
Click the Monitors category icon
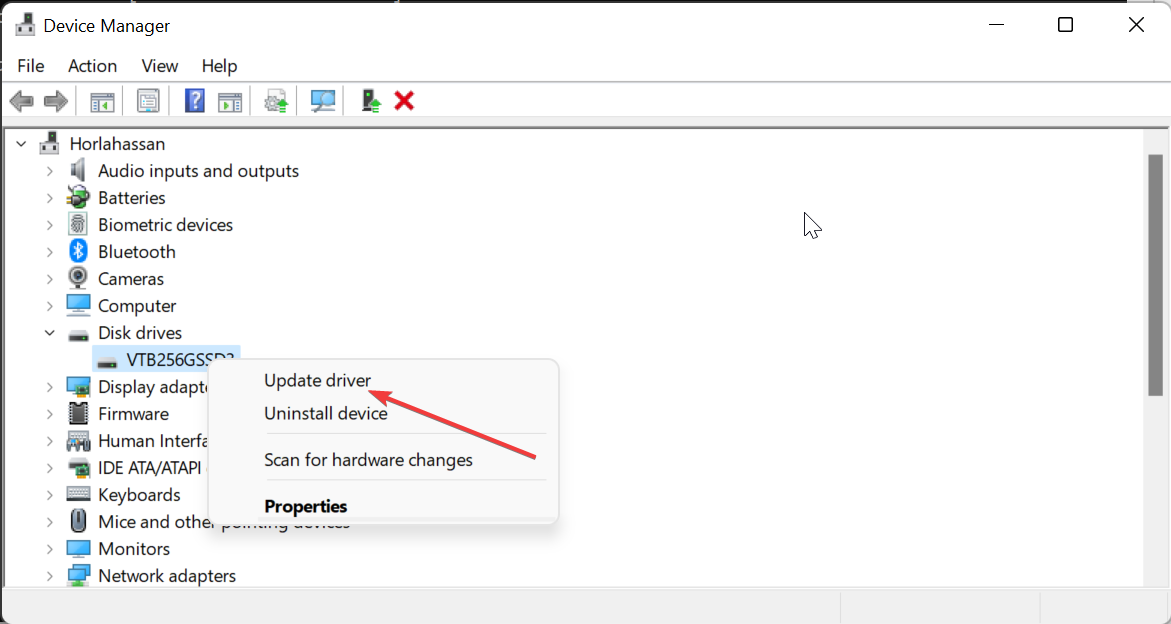[78, 549]
